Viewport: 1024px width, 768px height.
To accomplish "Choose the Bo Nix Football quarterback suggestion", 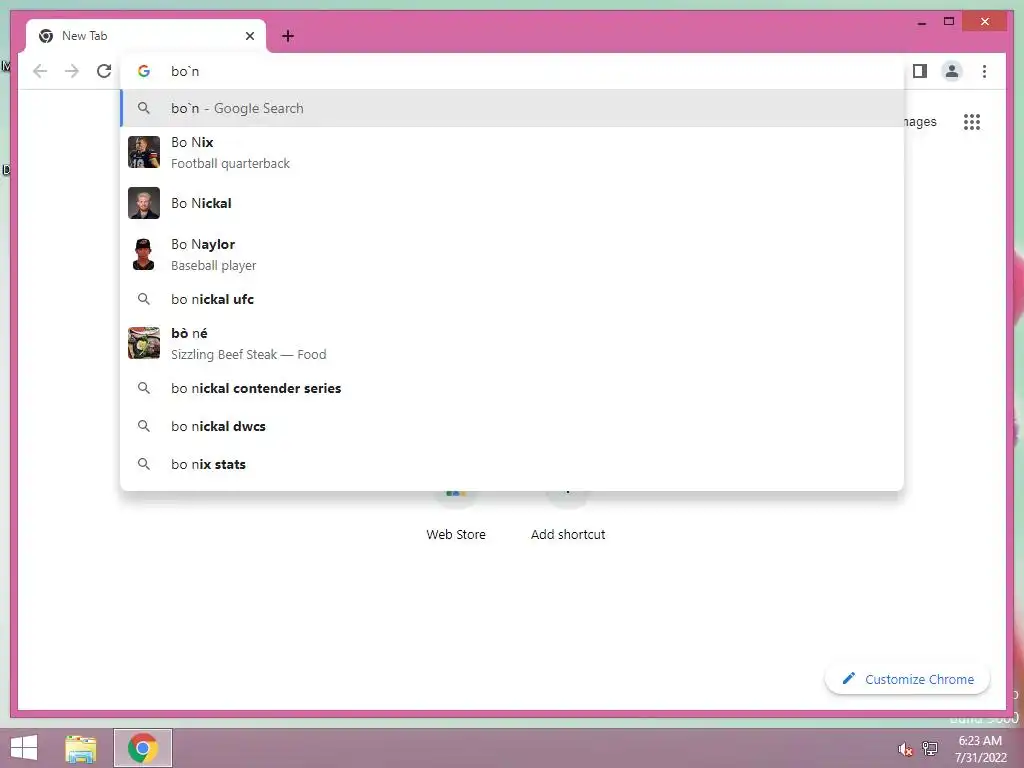I will 512,152.
